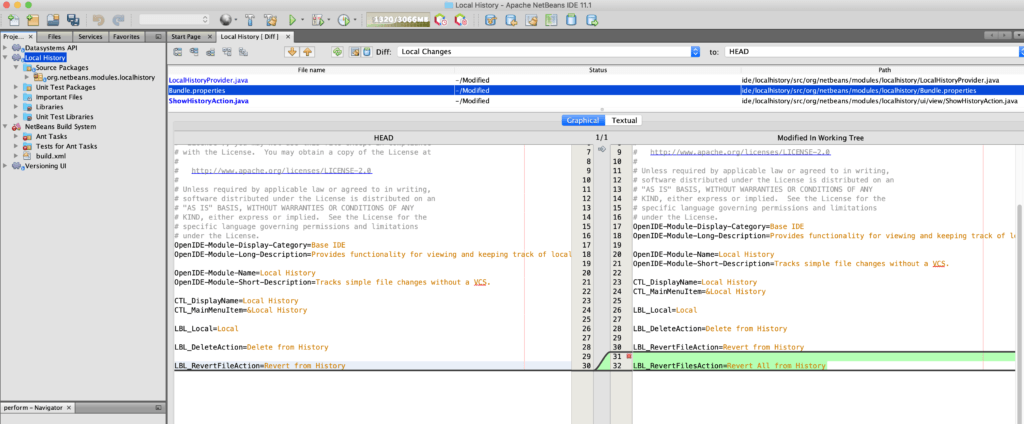Collapse the Source Packages tree node
1024x424 pixels.
[x=17, y=67]
